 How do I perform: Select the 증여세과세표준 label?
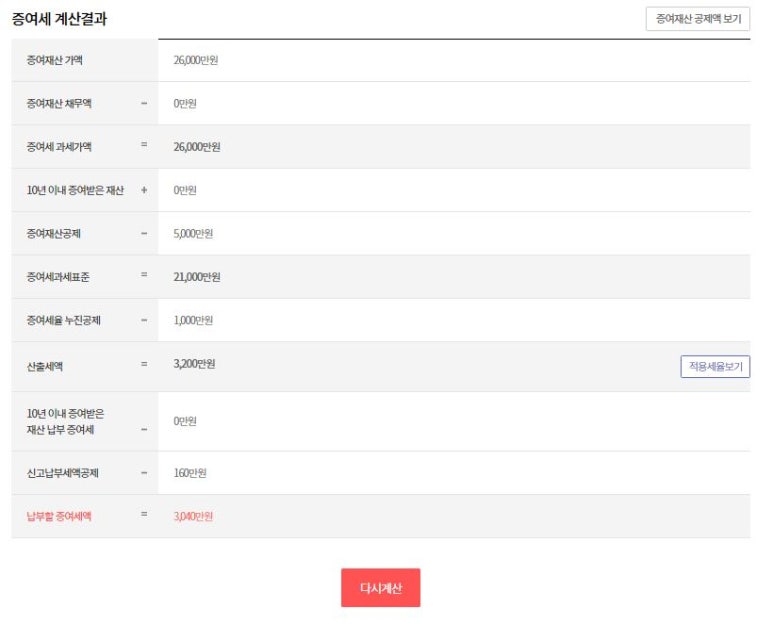58,277
